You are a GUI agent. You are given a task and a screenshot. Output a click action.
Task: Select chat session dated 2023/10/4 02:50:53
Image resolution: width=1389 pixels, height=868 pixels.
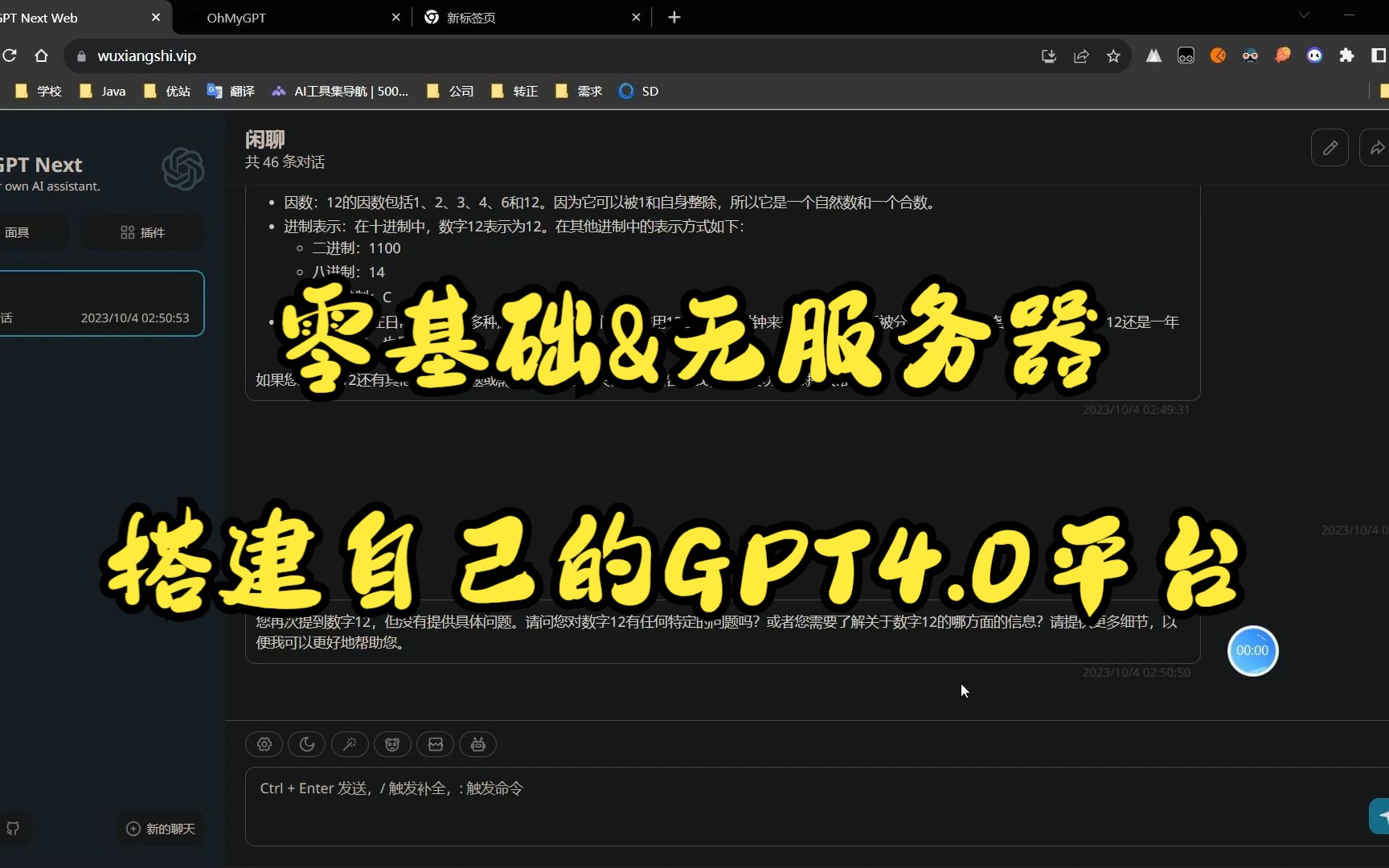[101, 303]
